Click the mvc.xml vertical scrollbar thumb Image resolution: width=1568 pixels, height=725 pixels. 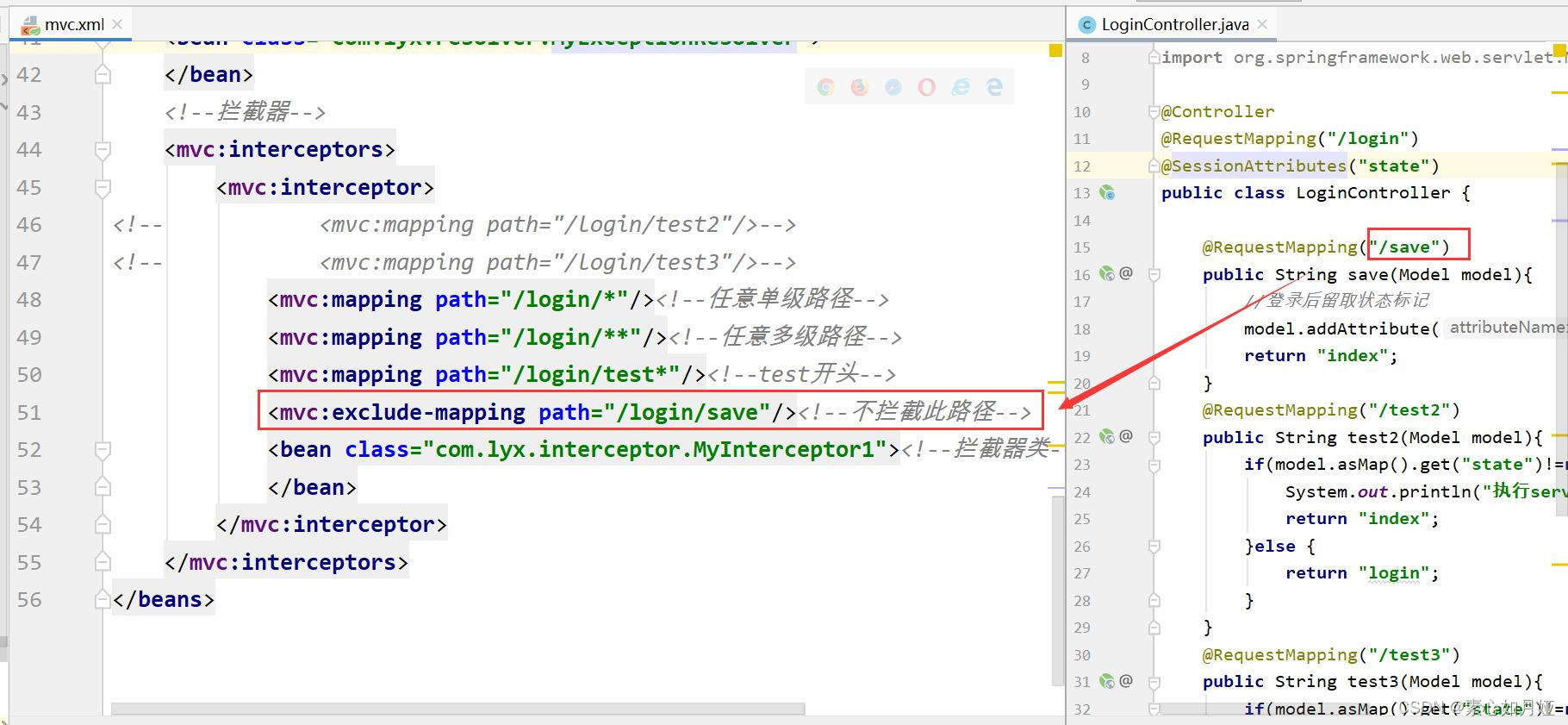click(x=1057, y=591)
